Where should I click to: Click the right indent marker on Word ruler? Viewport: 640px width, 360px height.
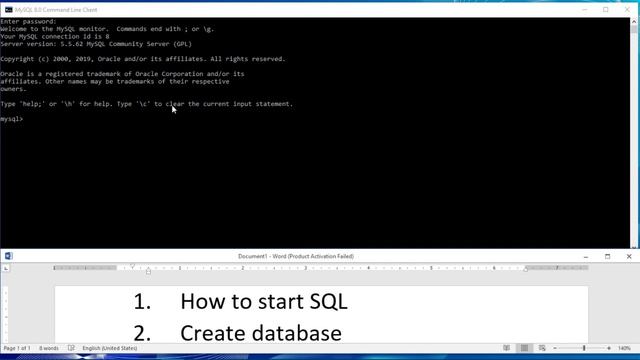[x=526, y=269]
